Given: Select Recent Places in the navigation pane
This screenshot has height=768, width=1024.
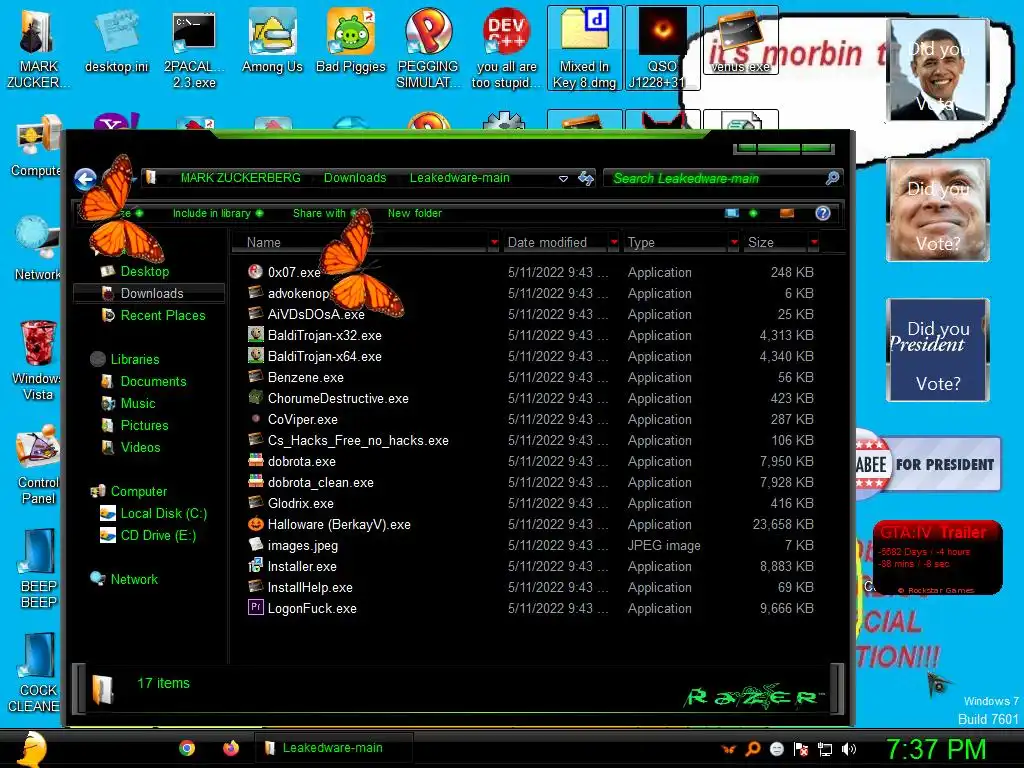Looking at the screenshot, I should pos(163,315).
